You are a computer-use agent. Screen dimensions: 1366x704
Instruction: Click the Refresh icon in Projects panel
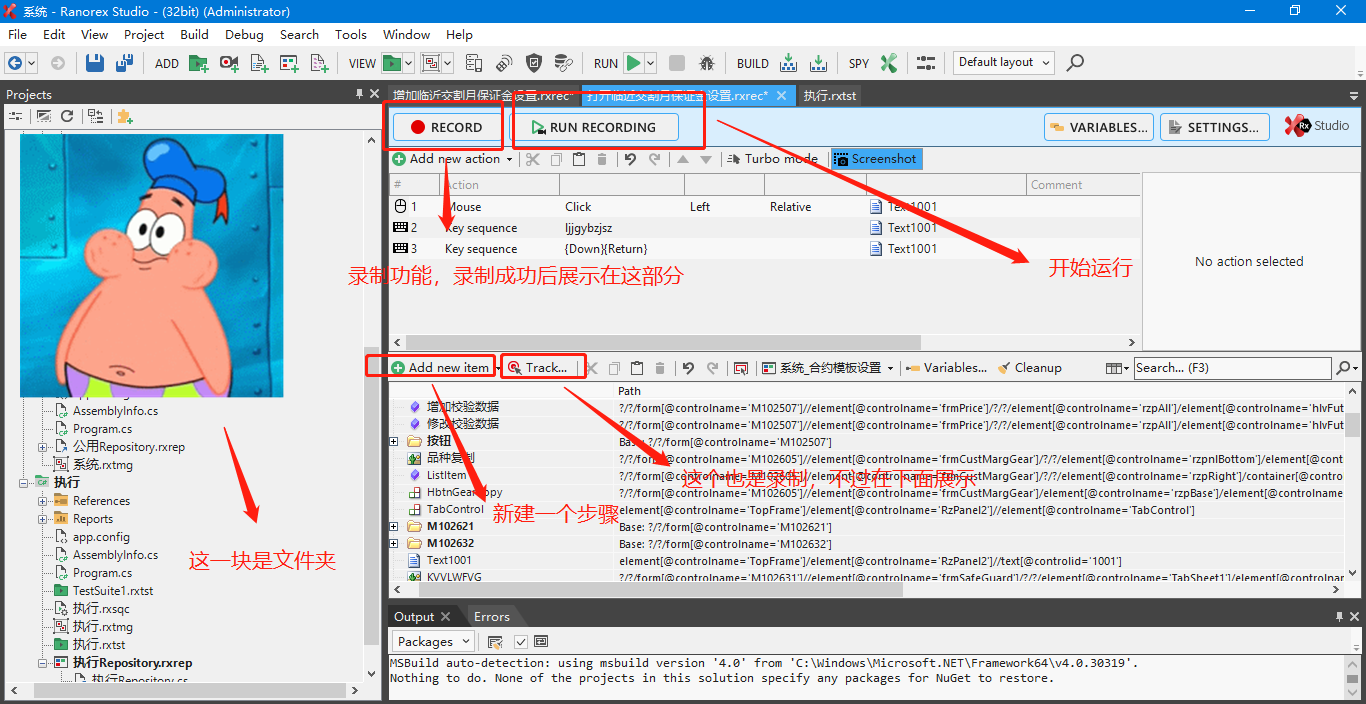67,116
